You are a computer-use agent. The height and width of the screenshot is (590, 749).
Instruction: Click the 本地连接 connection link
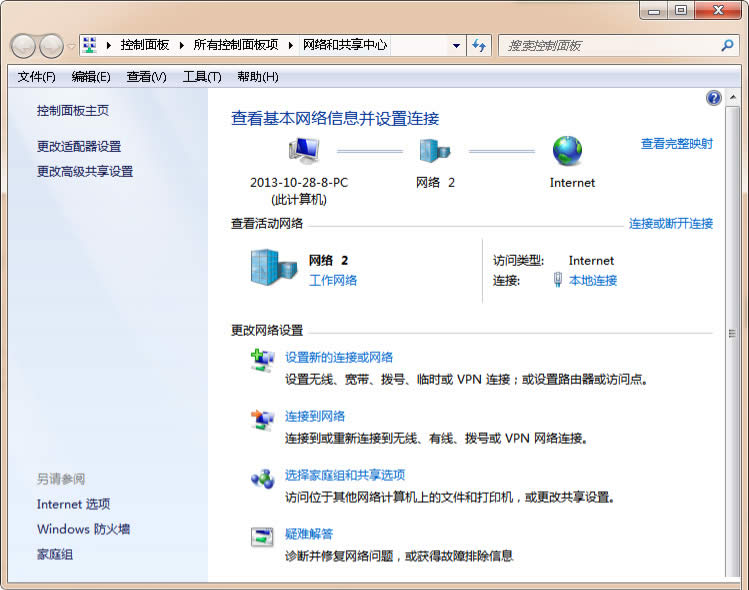click(592, 281)
